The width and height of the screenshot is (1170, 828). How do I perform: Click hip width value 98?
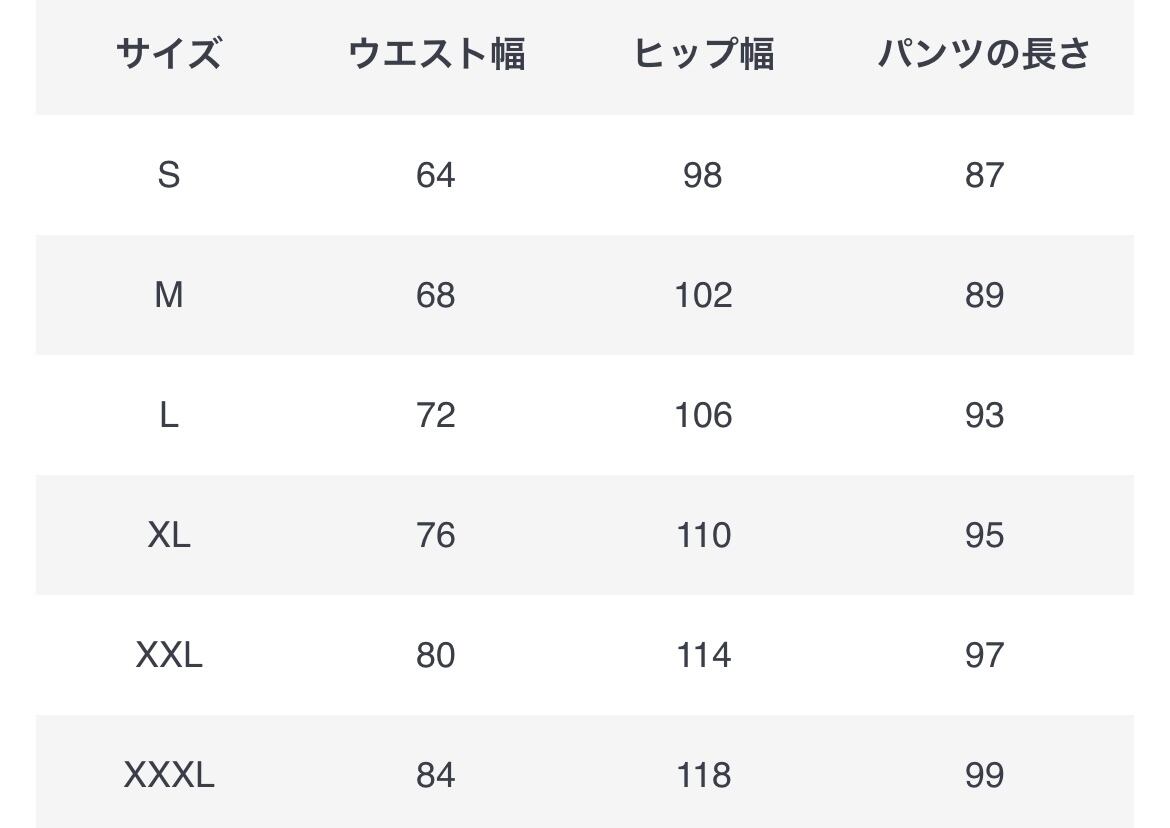(702, 175)
